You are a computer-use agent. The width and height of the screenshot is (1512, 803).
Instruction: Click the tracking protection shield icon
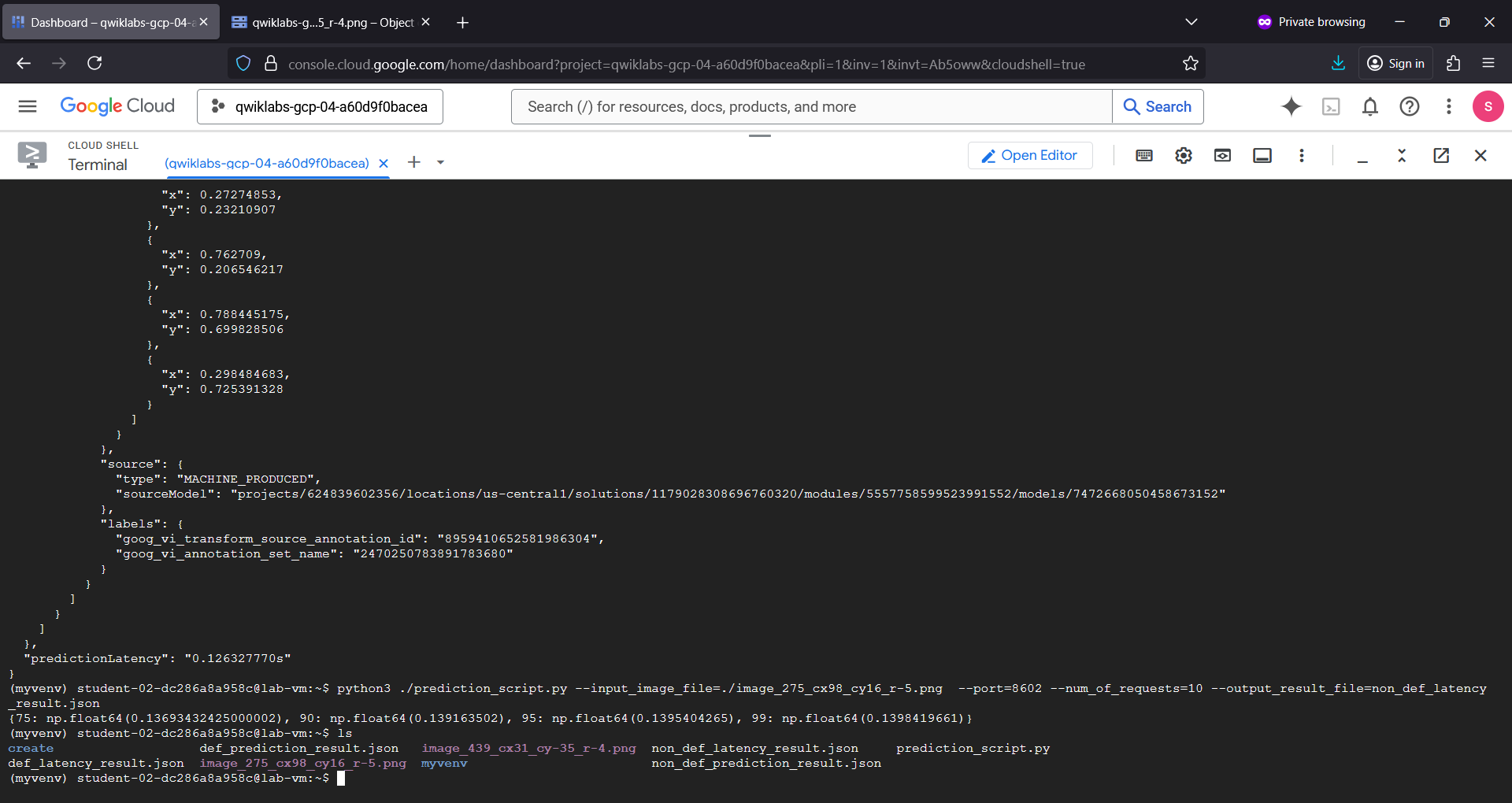[x=243, y=63]
